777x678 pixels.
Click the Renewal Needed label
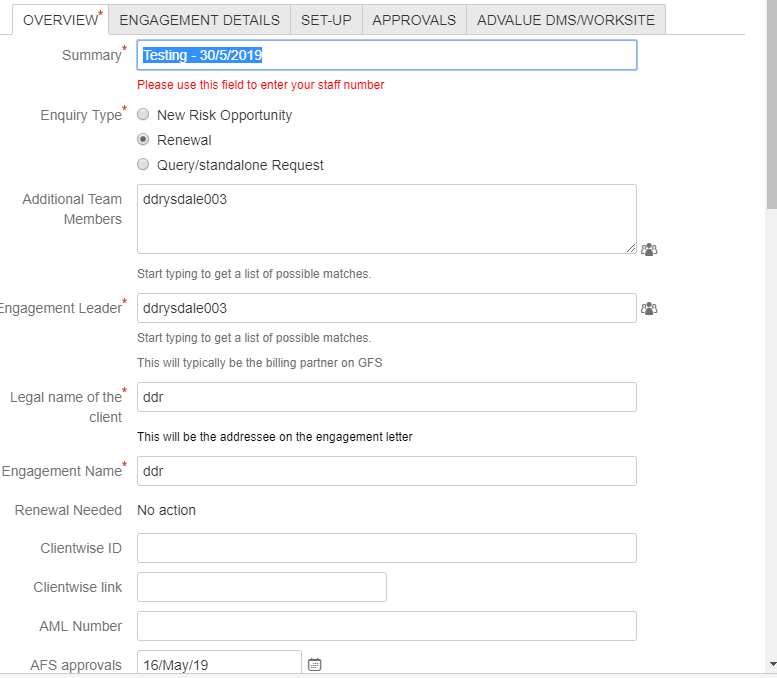[x=68, y=510]
